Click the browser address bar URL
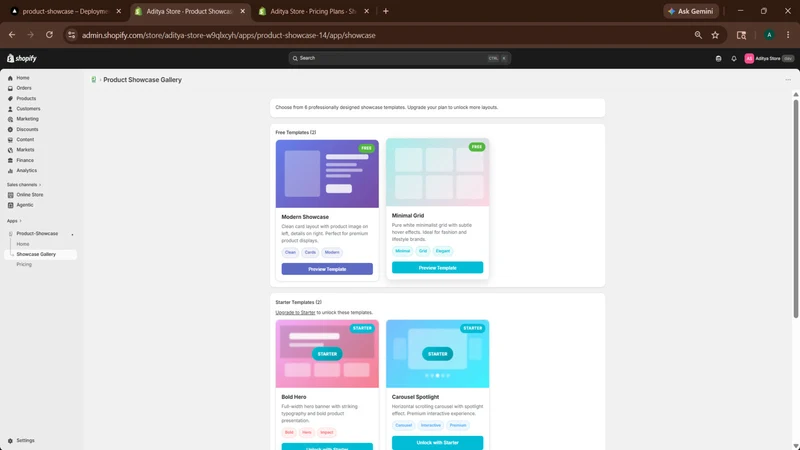 tap(229, 35)
